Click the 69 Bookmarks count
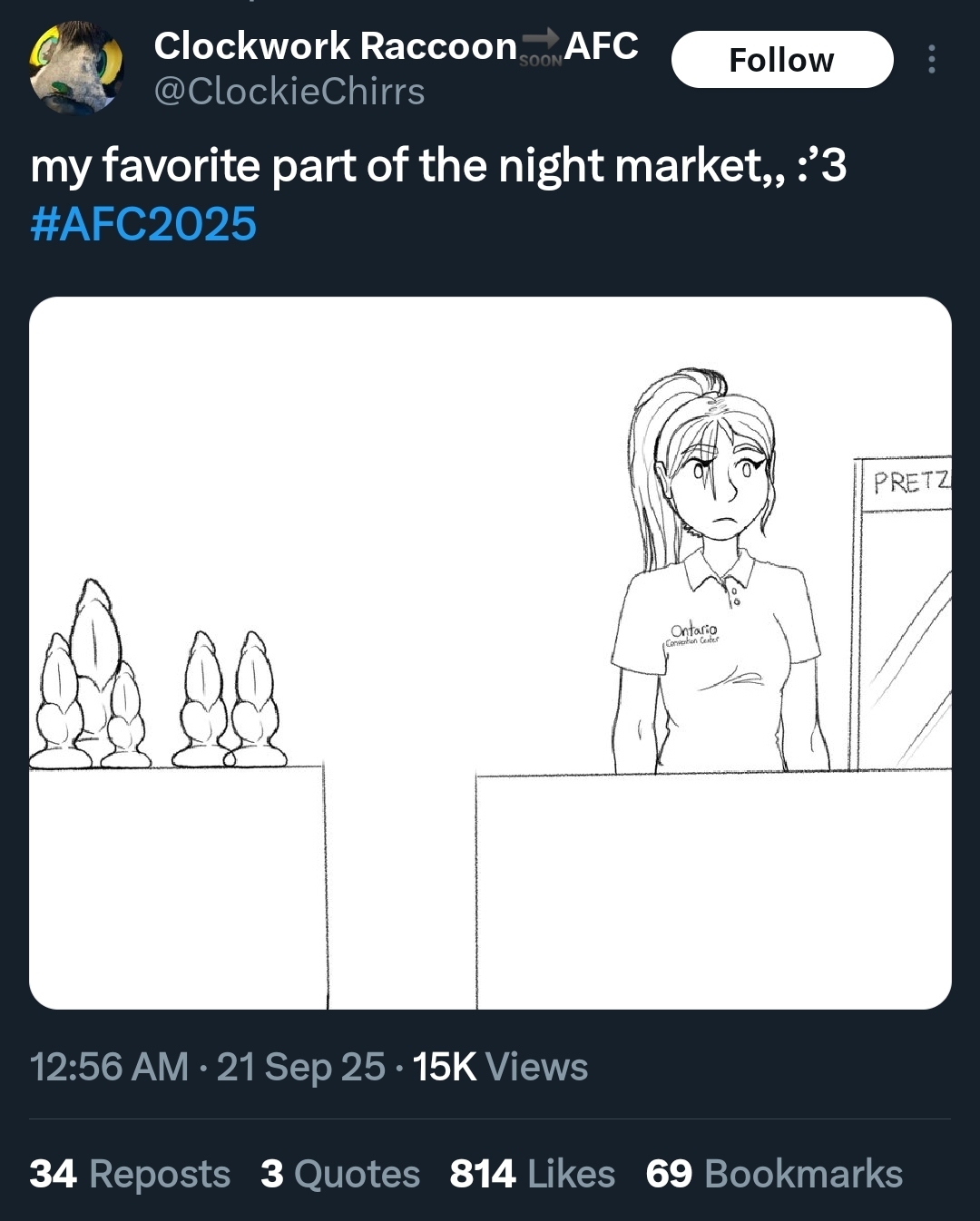Screen dimensions: 980x1221 pyautogui.click(x=774, y=1174)
